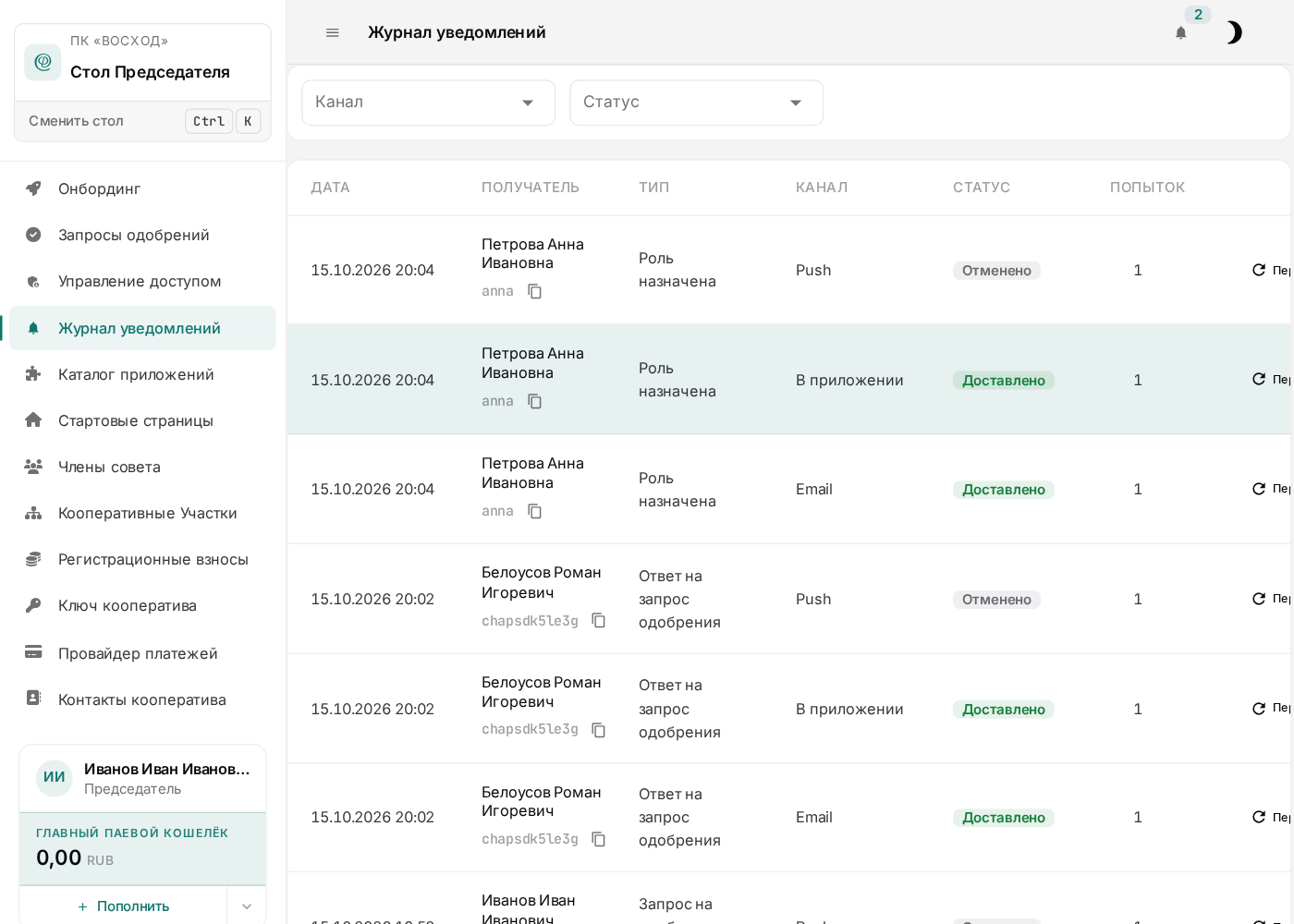Copy username anna in first row
This screenshot has width=1294, height=924.
coord(535,291)
